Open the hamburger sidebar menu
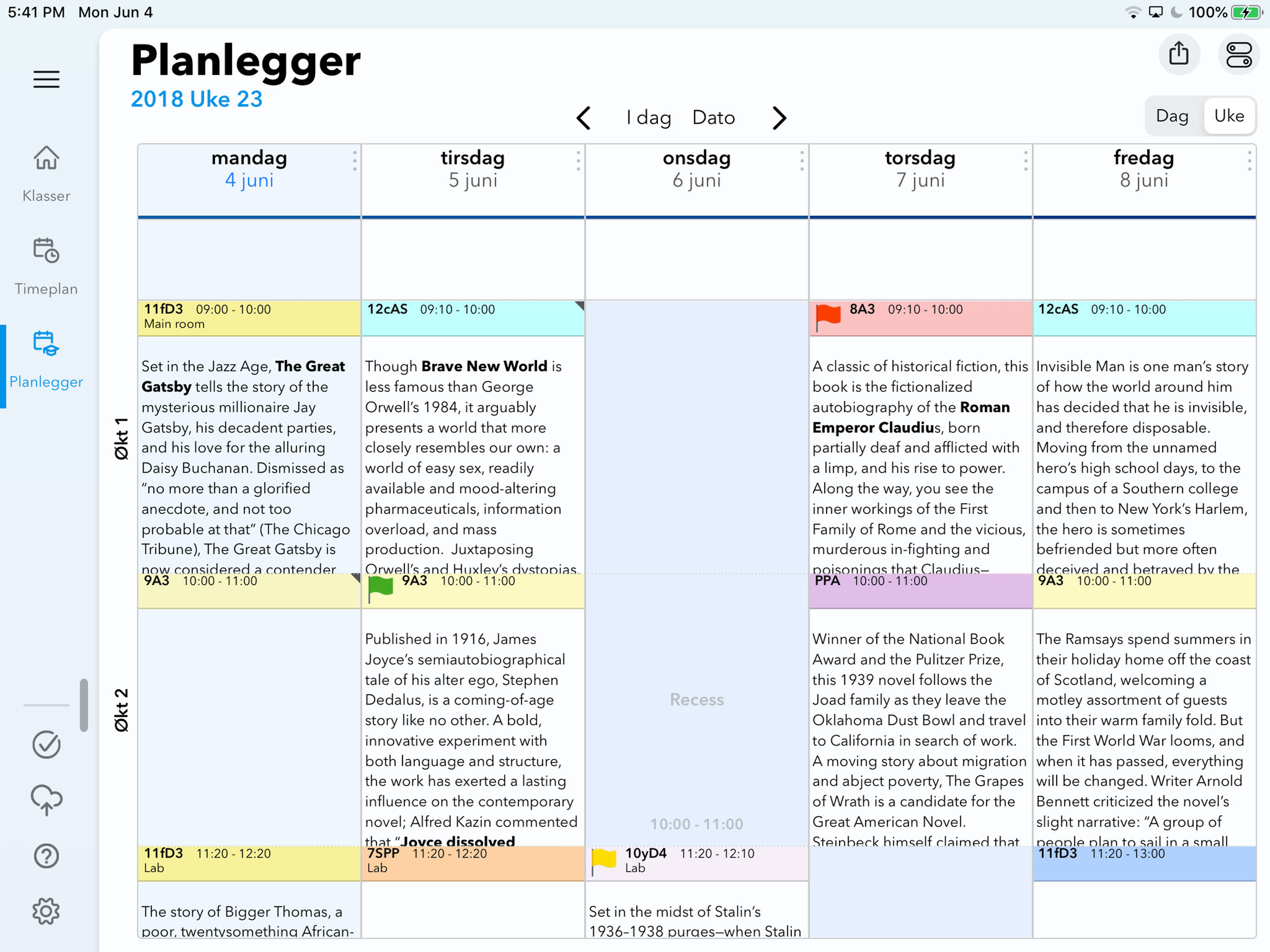The width and height of the screenshot is (1270, 952). point(46,79)
